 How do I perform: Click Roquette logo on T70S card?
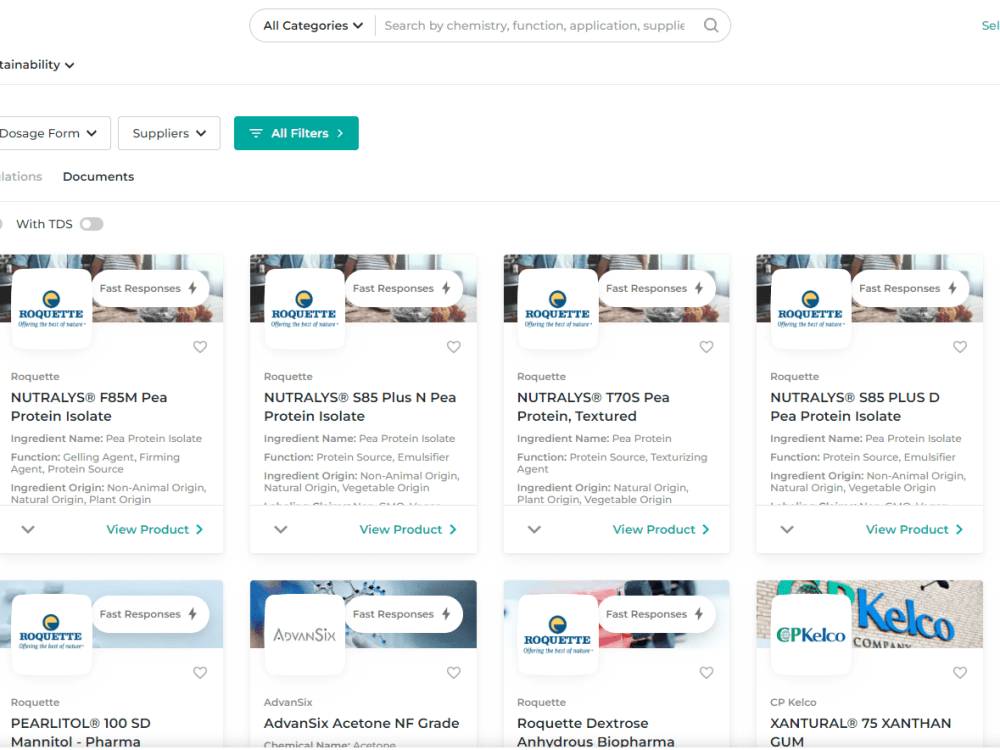558,309
